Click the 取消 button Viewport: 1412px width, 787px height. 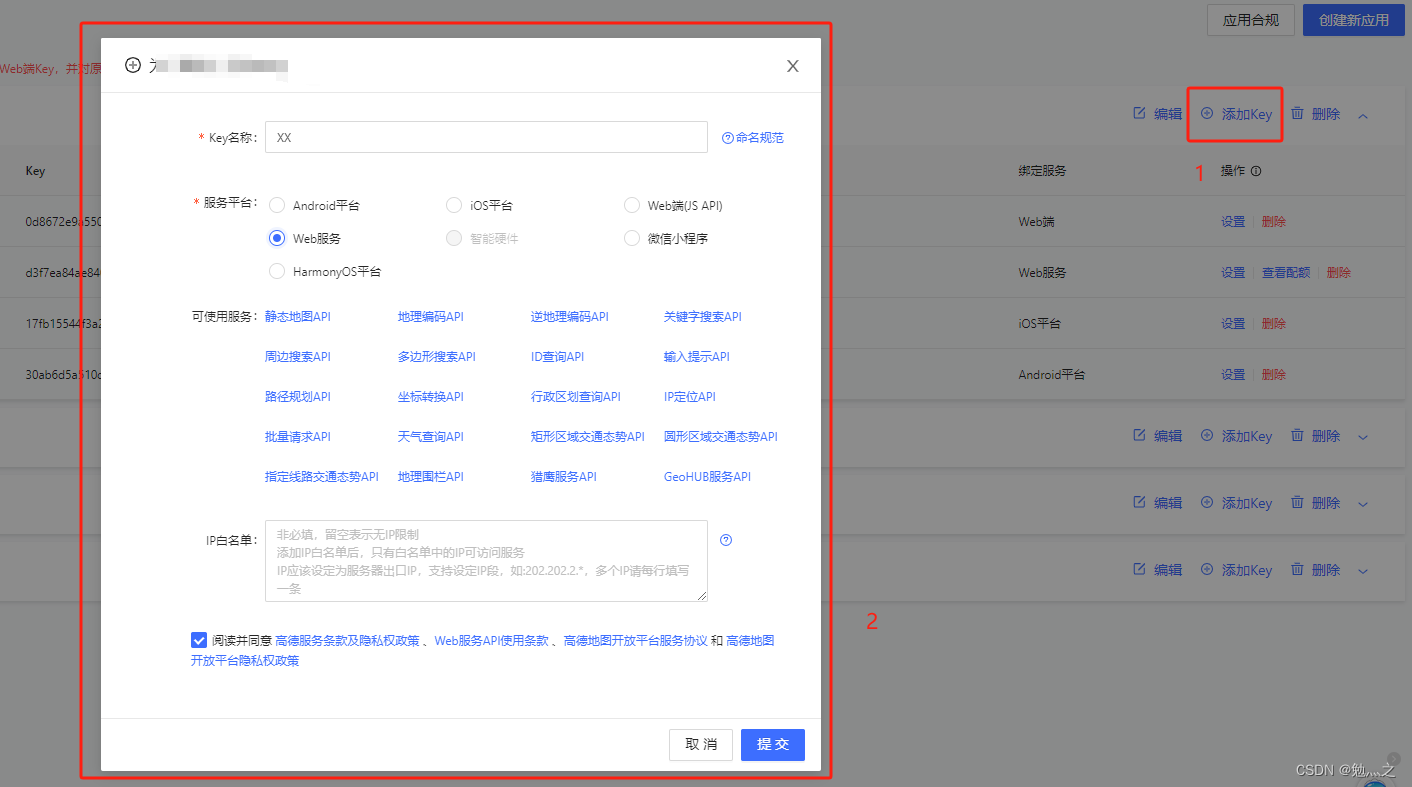[701, 745]
